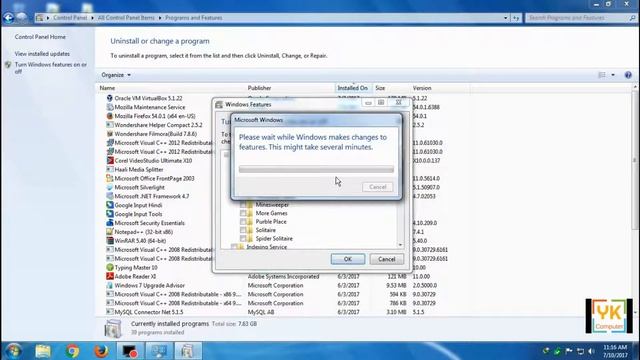
Task: Select the Google Input Hindi icon
Action: [109, 205]
